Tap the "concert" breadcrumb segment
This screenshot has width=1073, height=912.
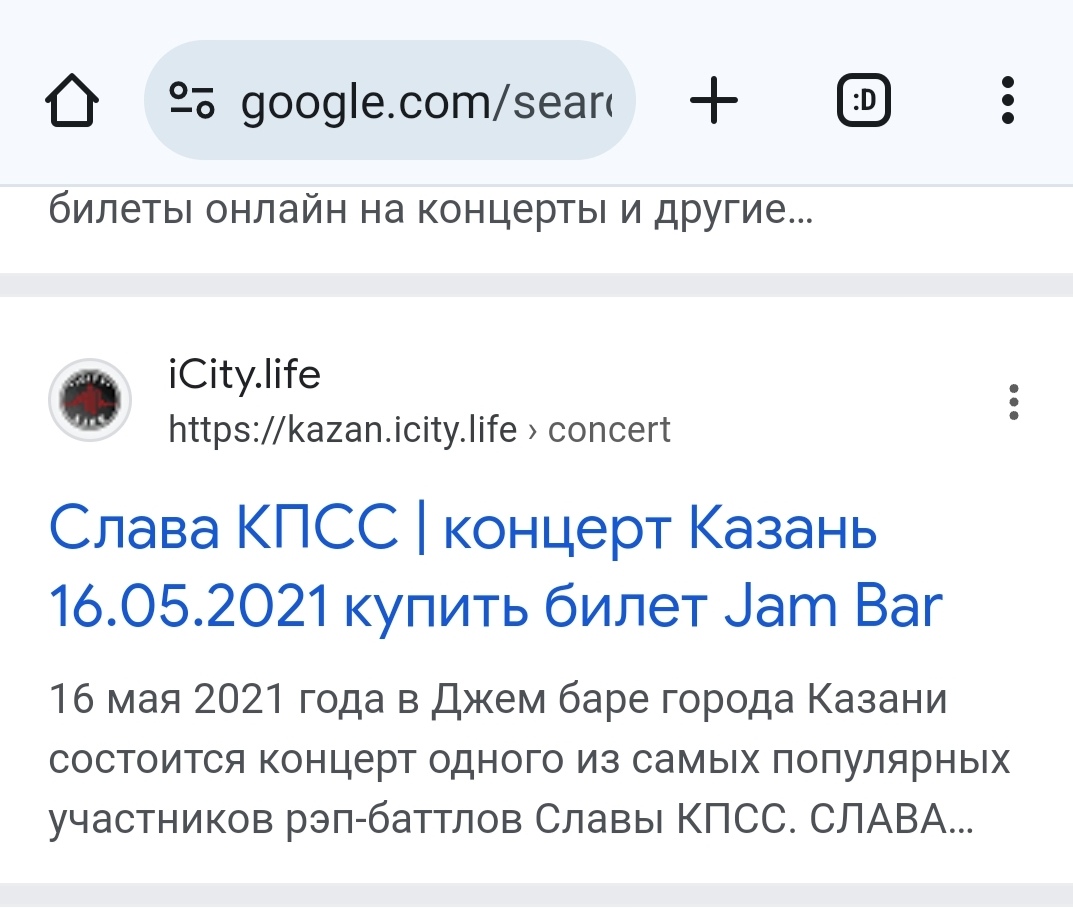609,430
